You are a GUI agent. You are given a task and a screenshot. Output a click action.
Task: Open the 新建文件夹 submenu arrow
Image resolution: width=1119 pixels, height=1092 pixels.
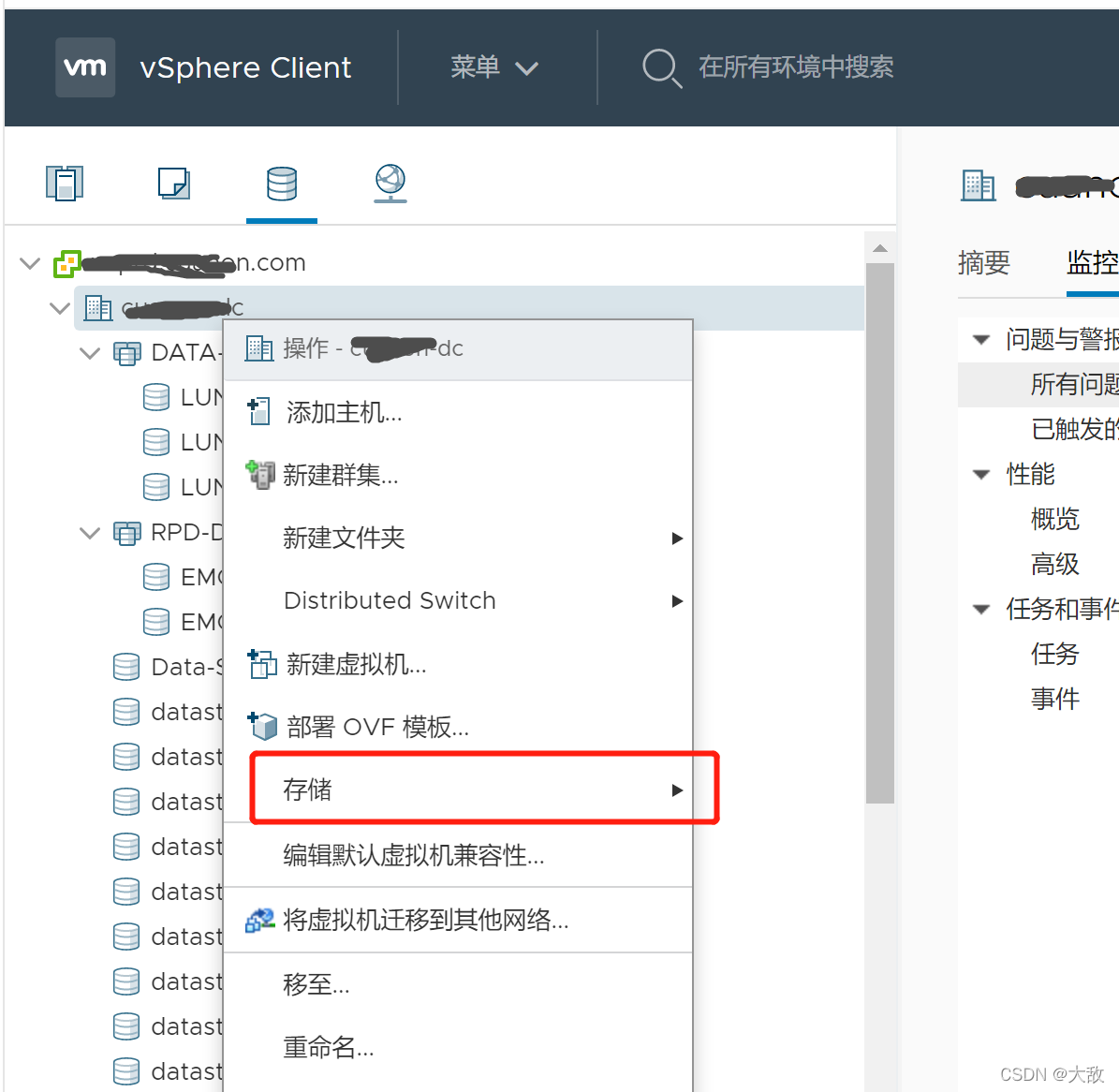tap(677, 539)
